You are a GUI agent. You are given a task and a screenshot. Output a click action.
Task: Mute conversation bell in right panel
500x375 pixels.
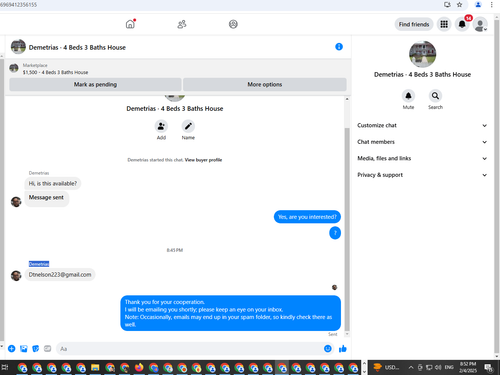click(408, 96)
